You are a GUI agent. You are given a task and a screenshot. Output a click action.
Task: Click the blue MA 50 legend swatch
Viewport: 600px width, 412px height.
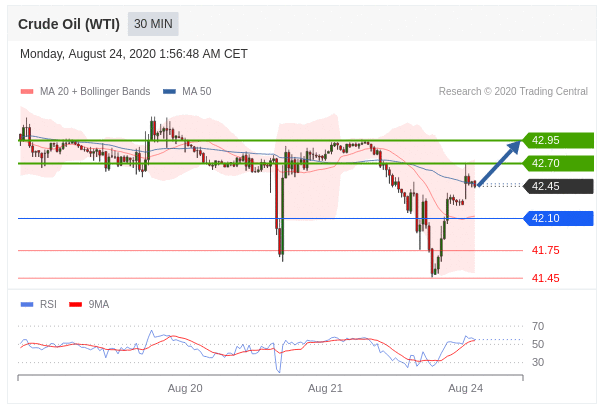[x=169, y=91]
